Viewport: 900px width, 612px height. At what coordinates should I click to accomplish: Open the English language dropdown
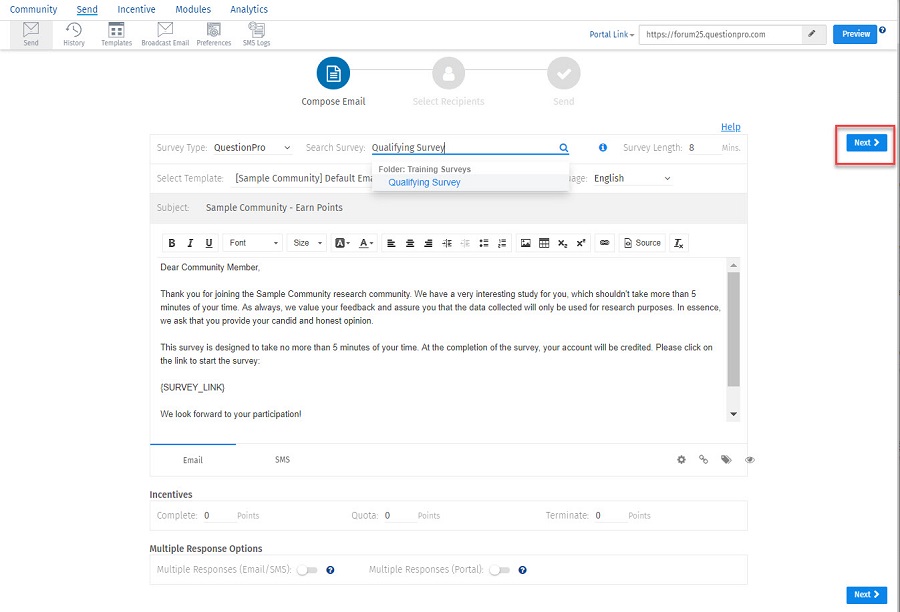632,179
